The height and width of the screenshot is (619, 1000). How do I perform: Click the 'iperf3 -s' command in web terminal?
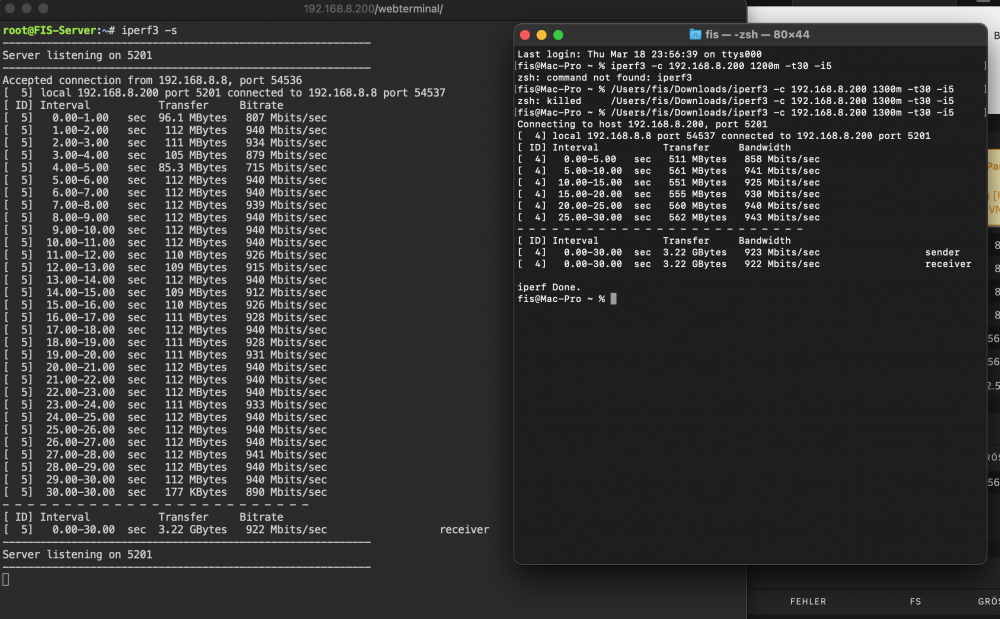pos(149,31)
